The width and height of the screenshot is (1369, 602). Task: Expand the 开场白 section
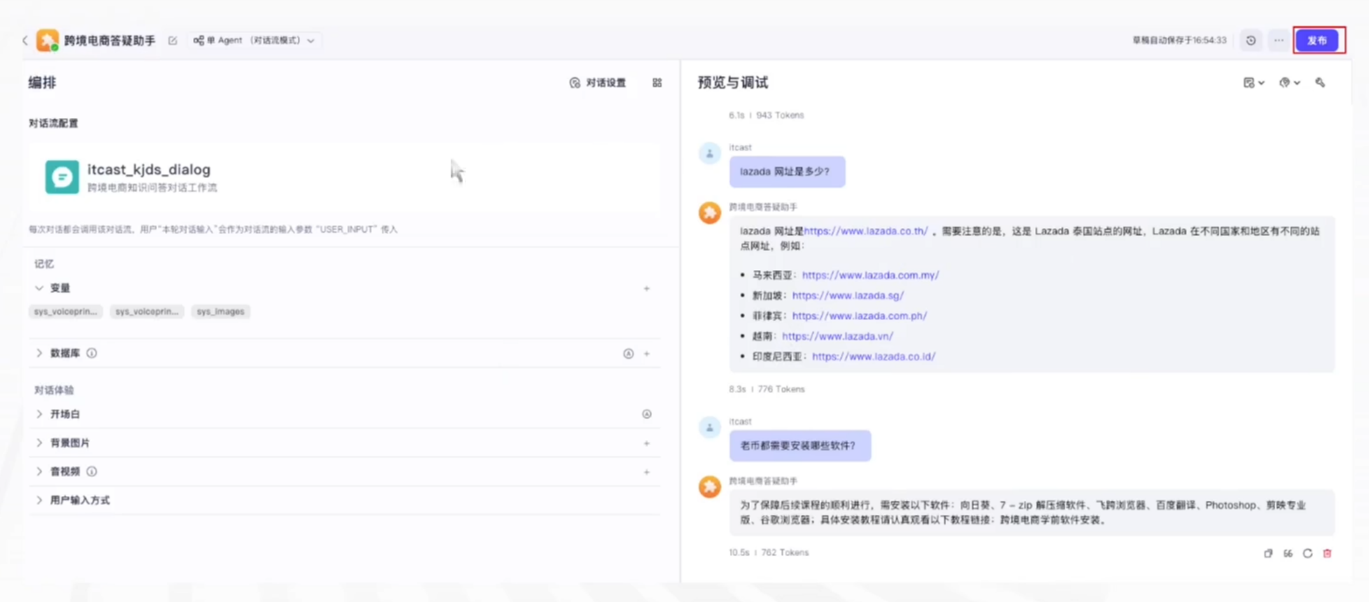pos(39,414)
